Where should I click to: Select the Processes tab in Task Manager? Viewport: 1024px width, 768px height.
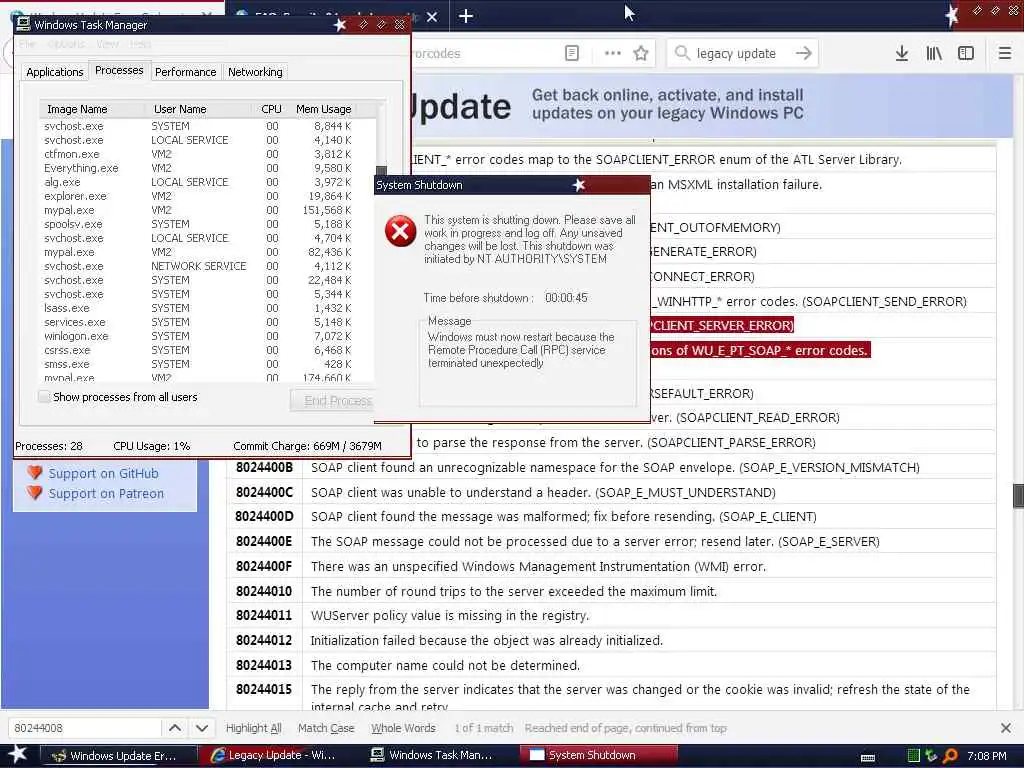pos(119,71)
